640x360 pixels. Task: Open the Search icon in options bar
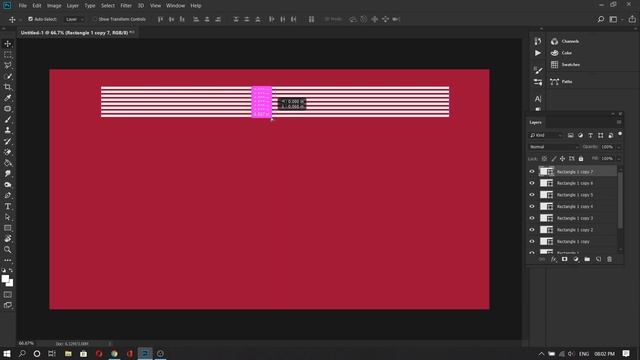601,19
